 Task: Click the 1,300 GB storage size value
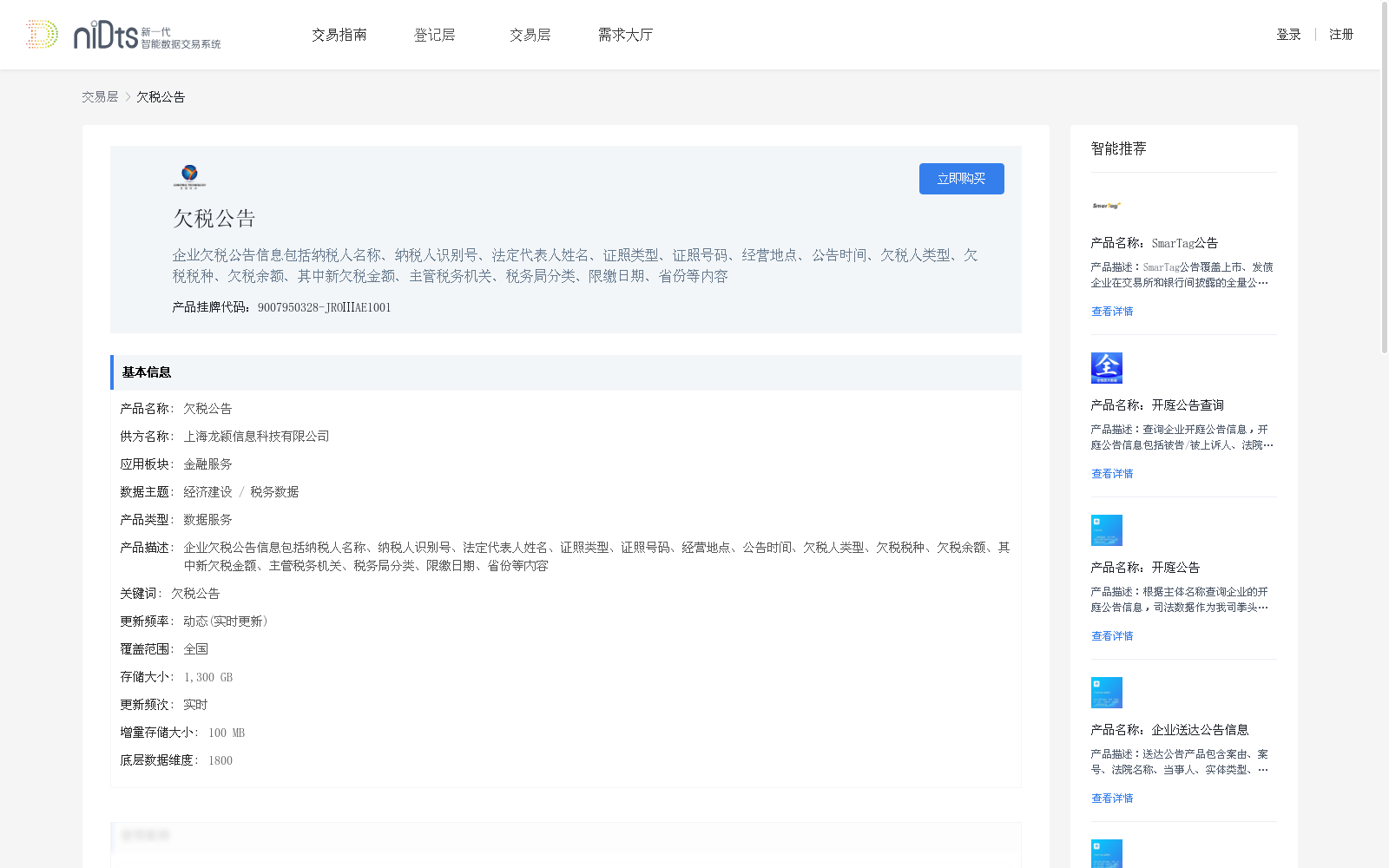coord(208,677)
